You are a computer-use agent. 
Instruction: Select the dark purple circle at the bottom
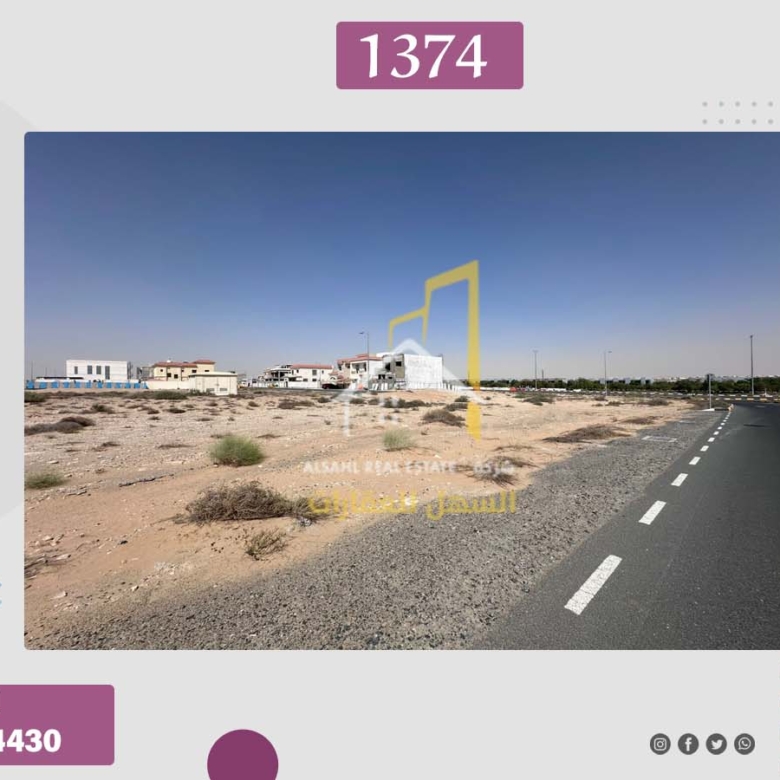point(243,755)
